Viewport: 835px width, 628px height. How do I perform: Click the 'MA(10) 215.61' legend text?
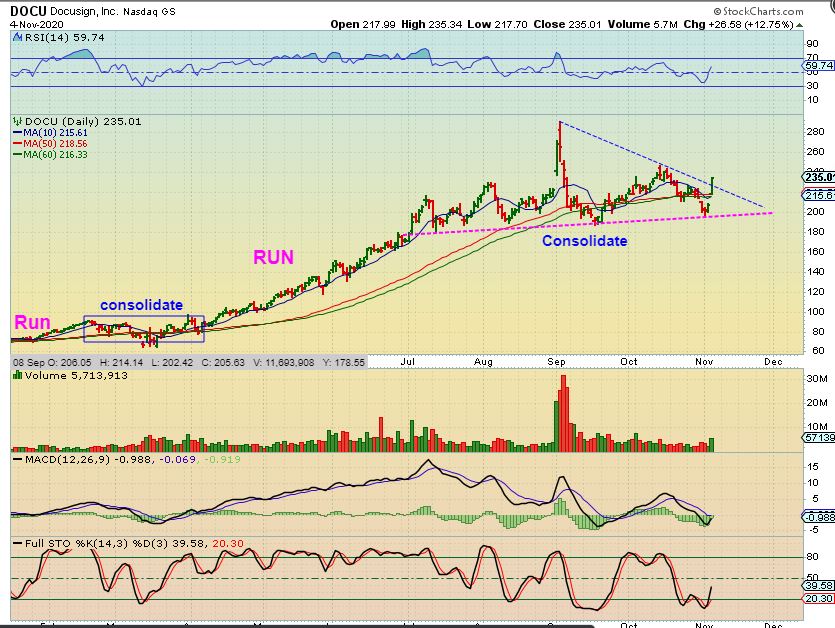click(55, 133)
